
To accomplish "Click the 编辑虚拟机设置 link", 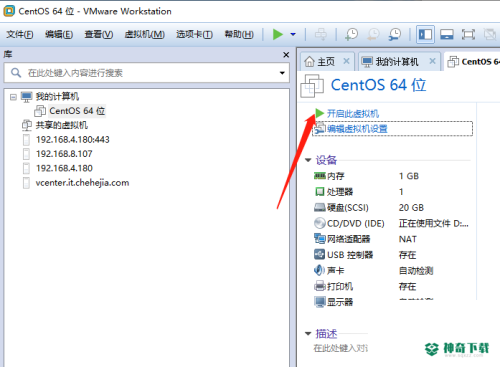I will (x=357, y=129).
